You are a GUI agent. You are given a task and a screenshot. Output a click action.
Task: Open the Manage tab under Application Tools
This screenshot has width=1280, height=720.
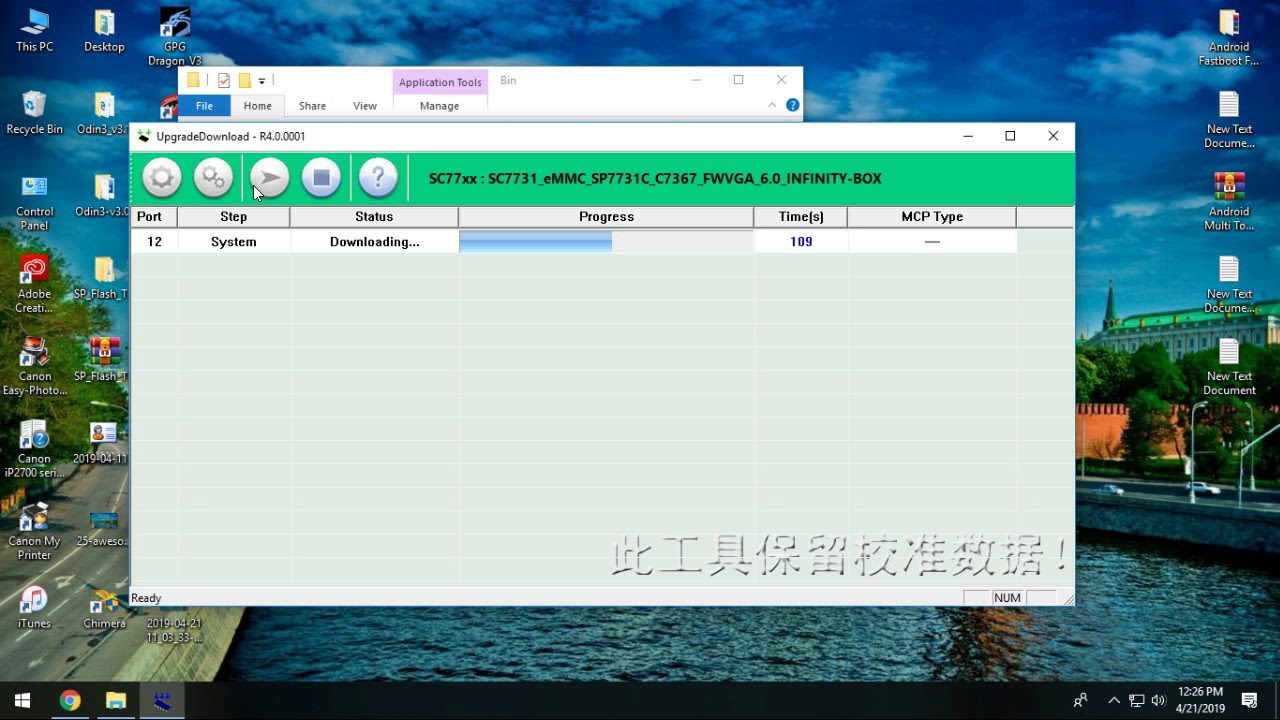tap(439, 106)
